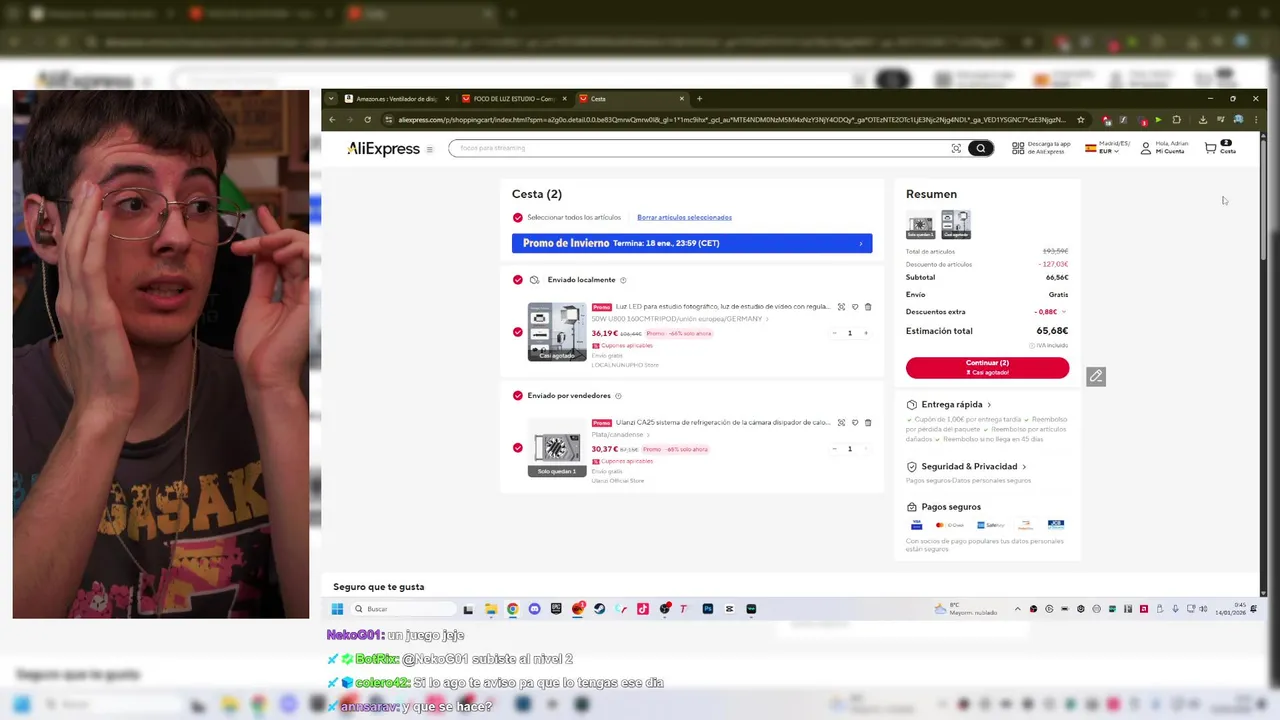Viewport: 1280px width, 720px height.
Task: Find similar items for Ulanzi CA25 product
Action: 841,423
